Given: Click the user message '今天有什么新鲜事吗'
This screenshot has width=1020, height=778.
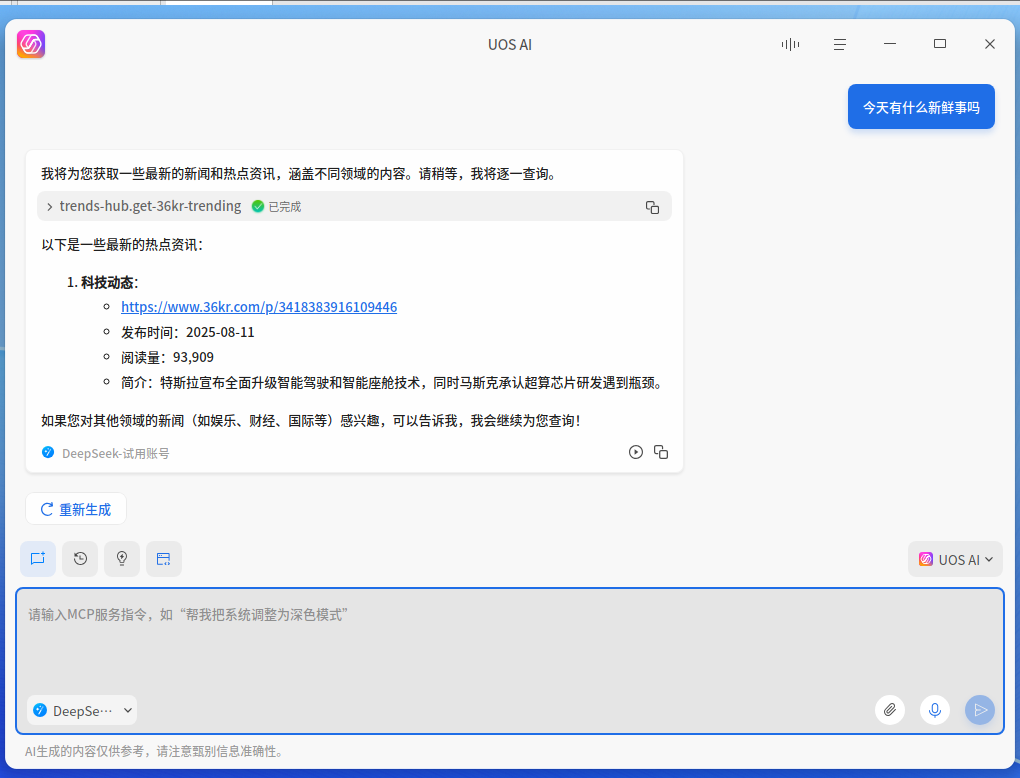Looking at the screenshot, I should (x=921, y=107).
